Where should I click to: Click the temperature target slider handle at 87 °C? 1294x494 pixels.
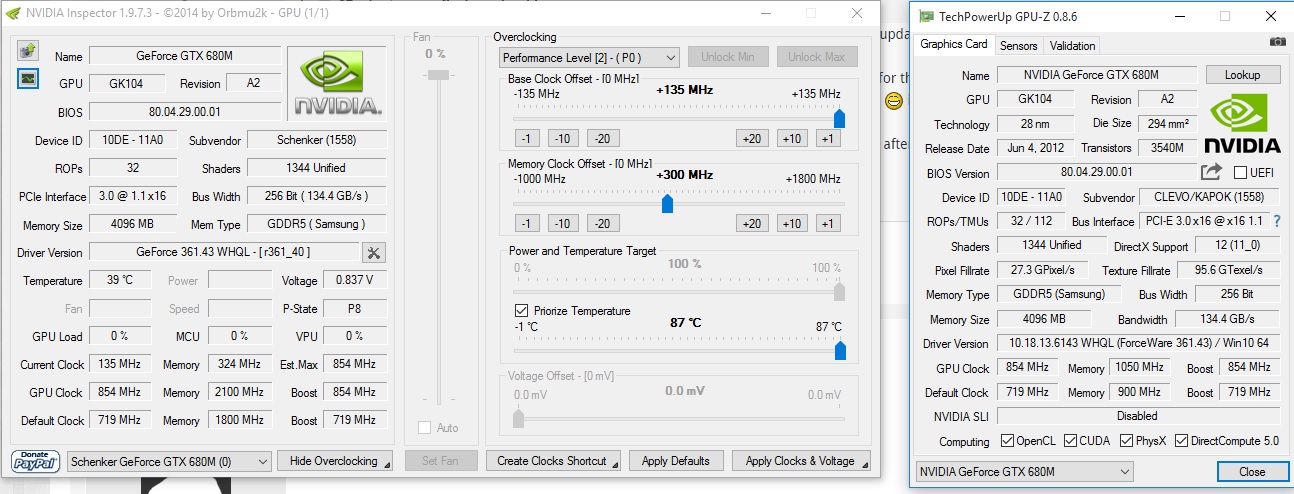click(839, 349)
